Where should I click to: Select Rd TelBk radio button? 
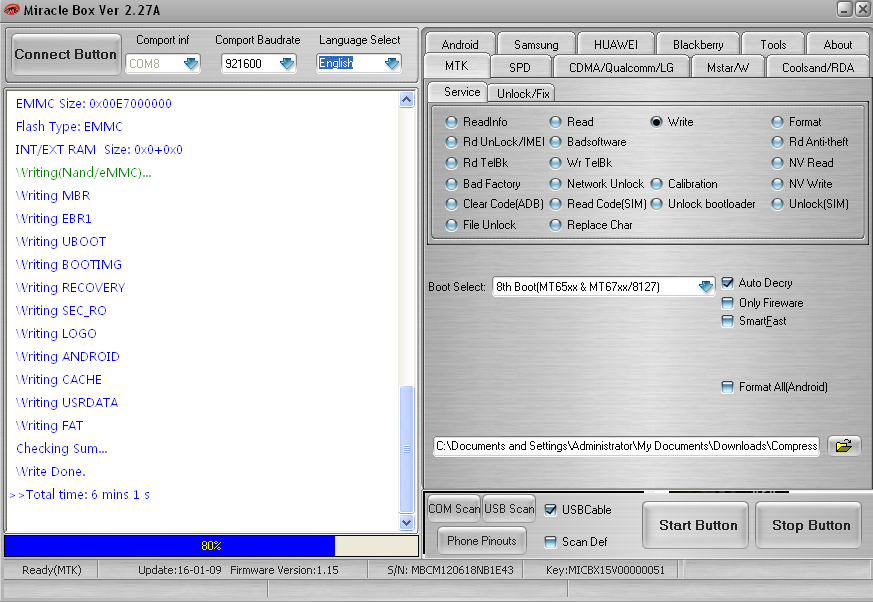point(452,163)
